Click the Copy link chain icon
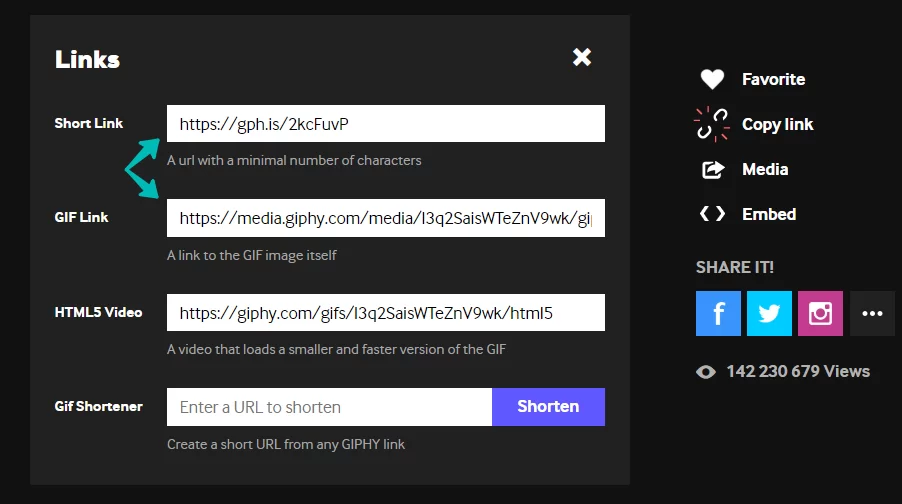902x504 pixels. 712,124
